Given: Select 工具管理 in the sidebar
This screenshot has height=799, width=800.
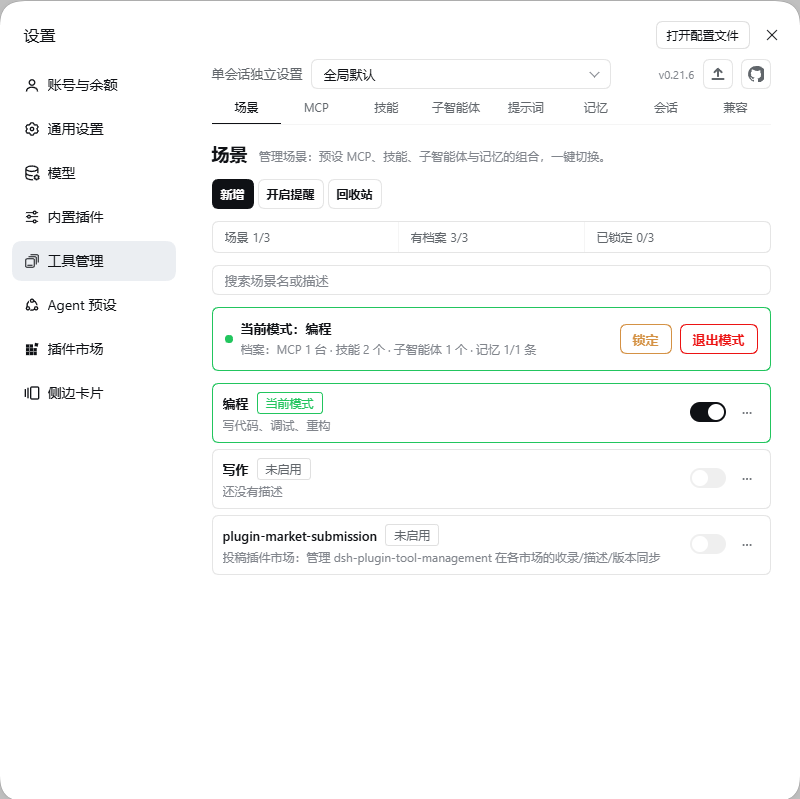Looking at the screenshot, I should click(x=94, y=261).
